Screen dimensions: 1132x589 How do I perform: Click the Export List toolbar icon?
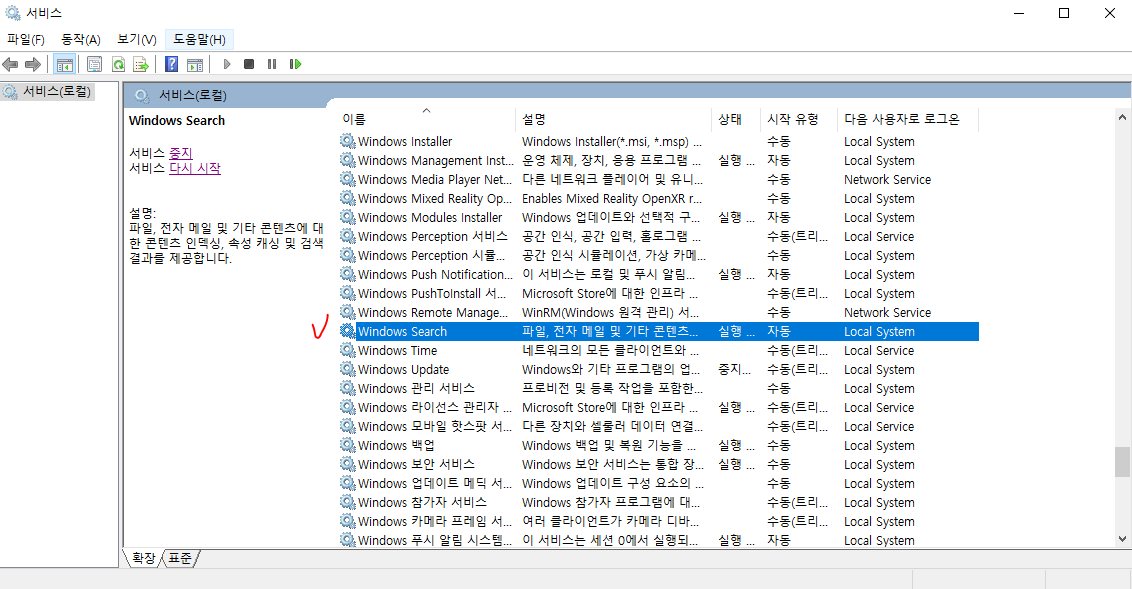pos(142,64)
